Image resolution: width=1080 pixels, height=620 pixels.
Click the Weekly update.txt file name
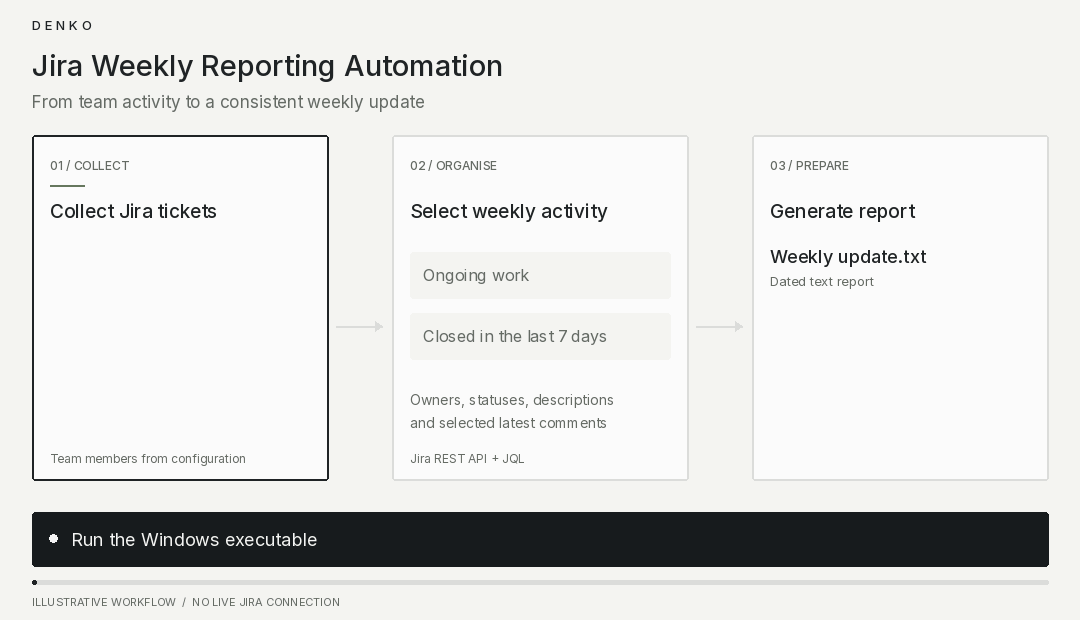pos(848,257)
